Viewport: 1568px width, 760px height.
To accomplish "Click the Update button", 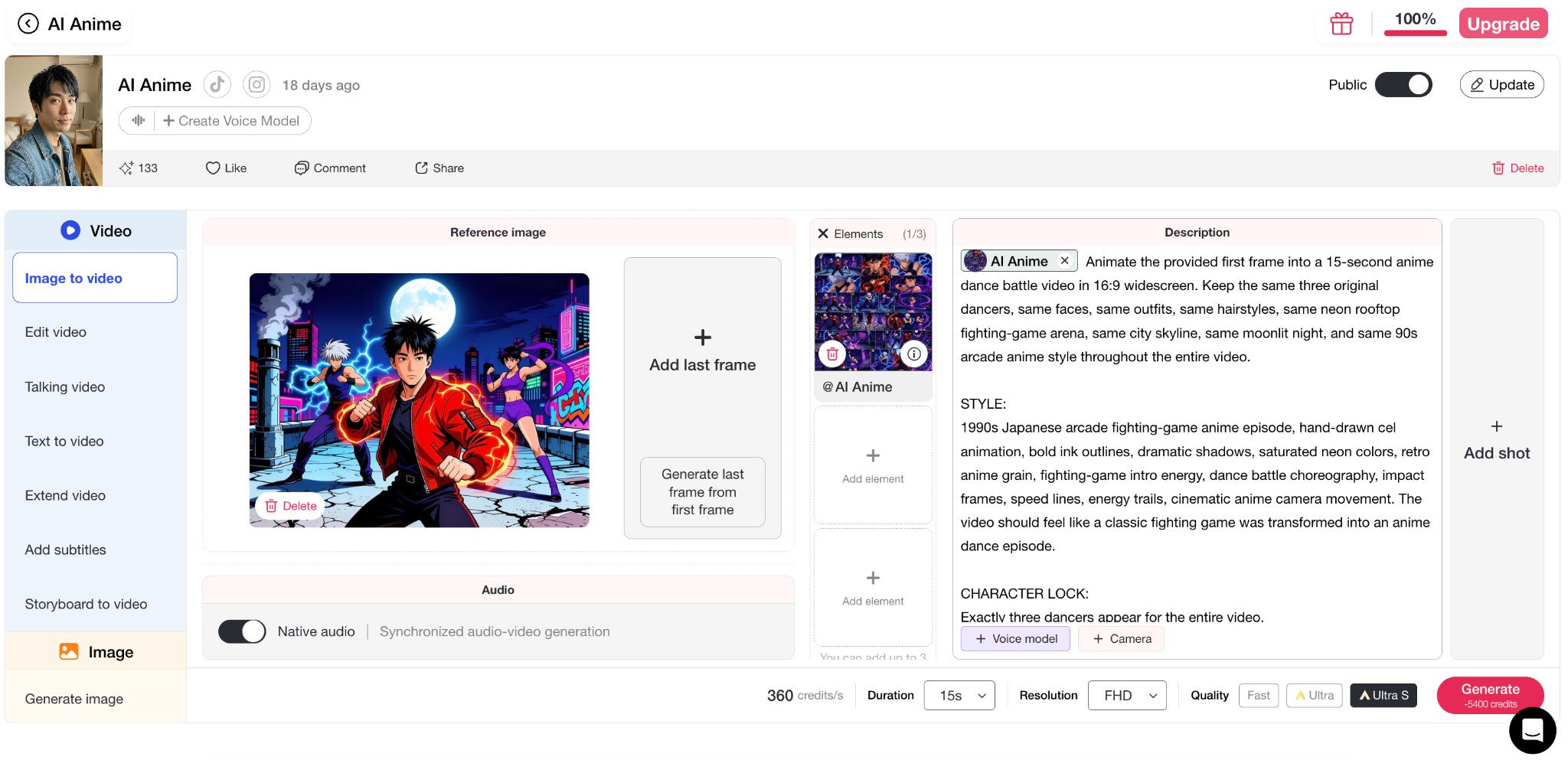I will 1501,84.
